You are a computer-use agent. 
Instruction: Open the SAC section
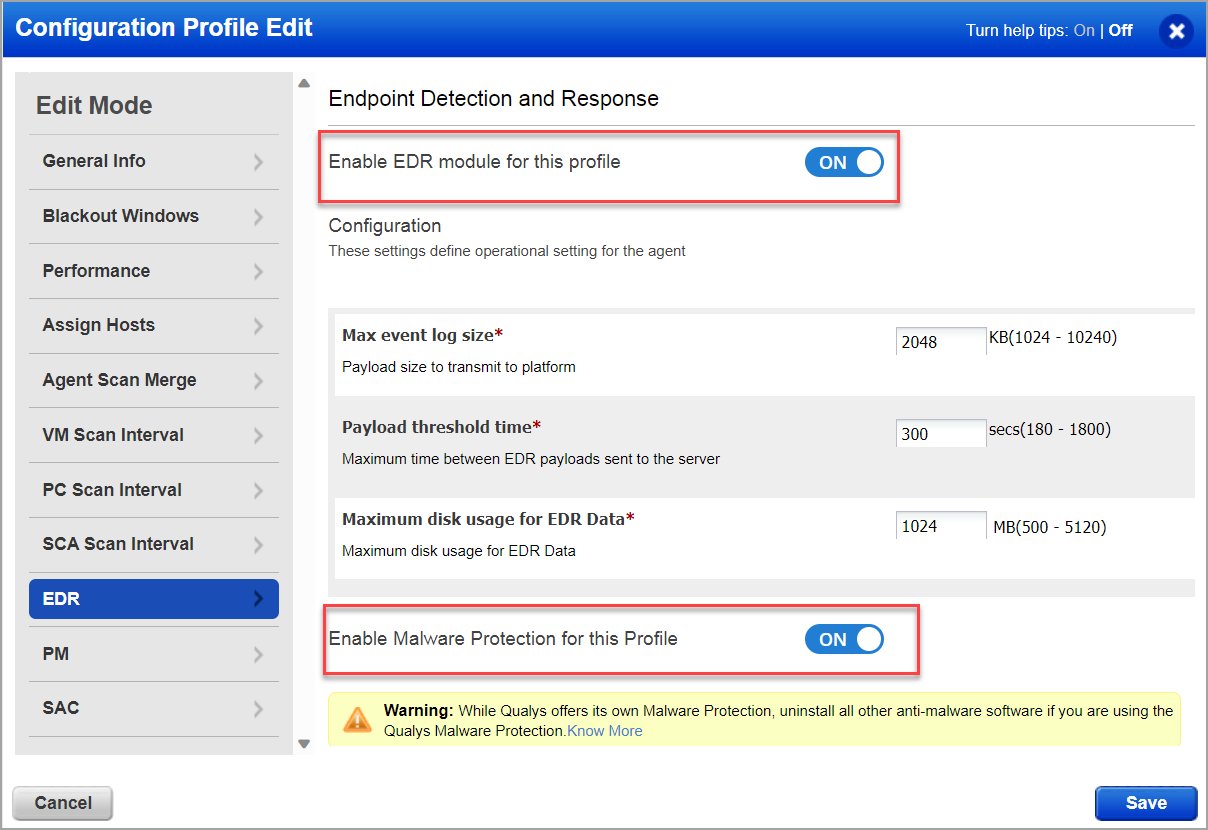(154, 708)
